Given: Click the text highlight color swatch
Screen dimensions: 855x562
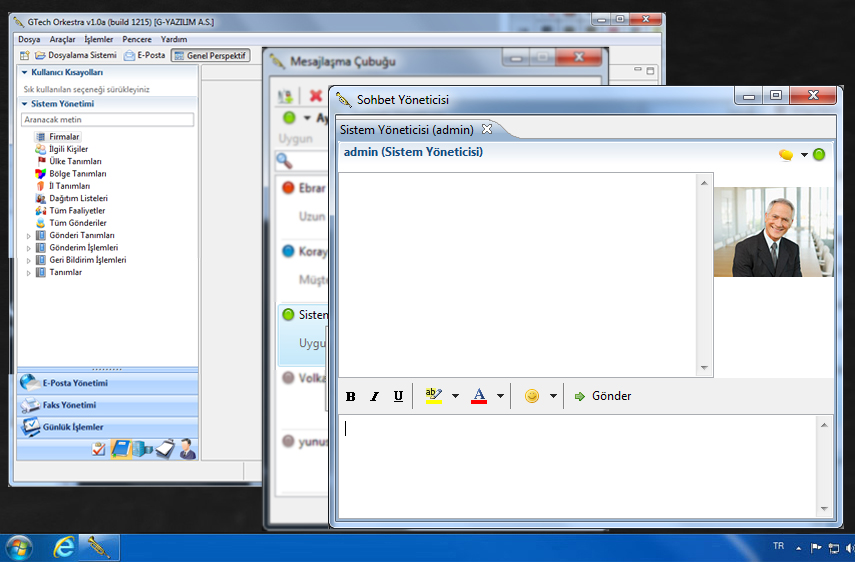Looking at the screenshot, I should click(x=433, y=396).
